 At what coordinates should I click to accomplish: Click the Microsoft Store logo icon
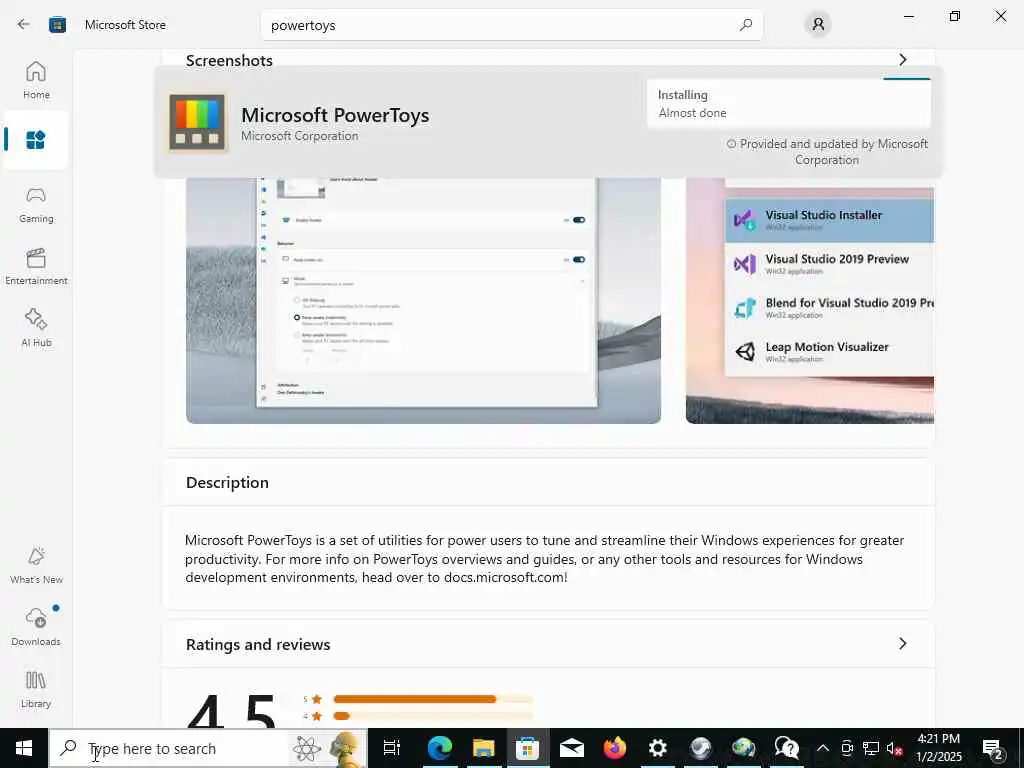[x=57, y=25]
